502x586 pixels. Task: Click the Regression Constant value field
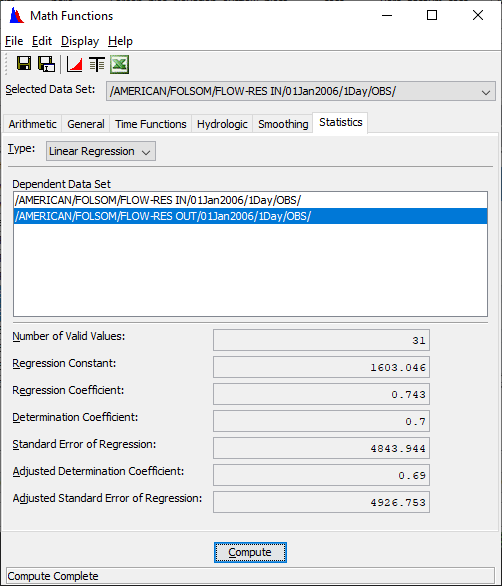[x=321, y=367]
